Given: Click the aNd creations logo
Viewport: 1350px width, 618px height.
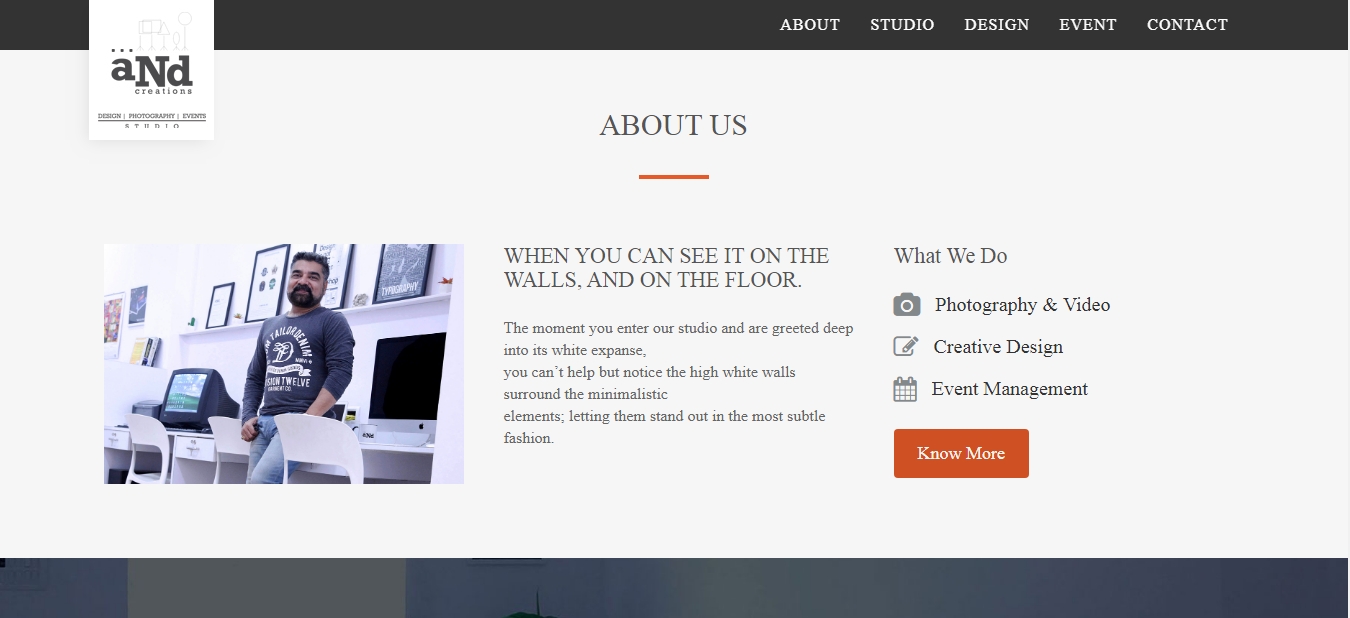Looking at the screenshot, I should pos(152,70).
